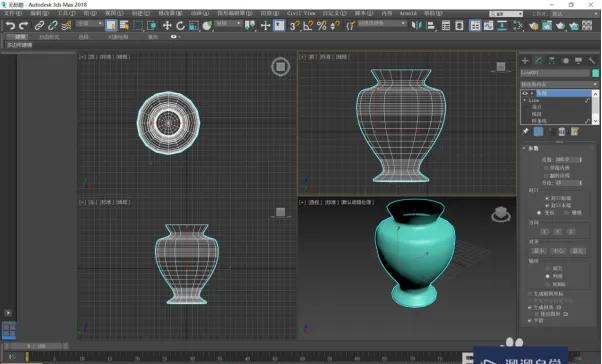Switch to the Motion command panel tab

(565, 61)
